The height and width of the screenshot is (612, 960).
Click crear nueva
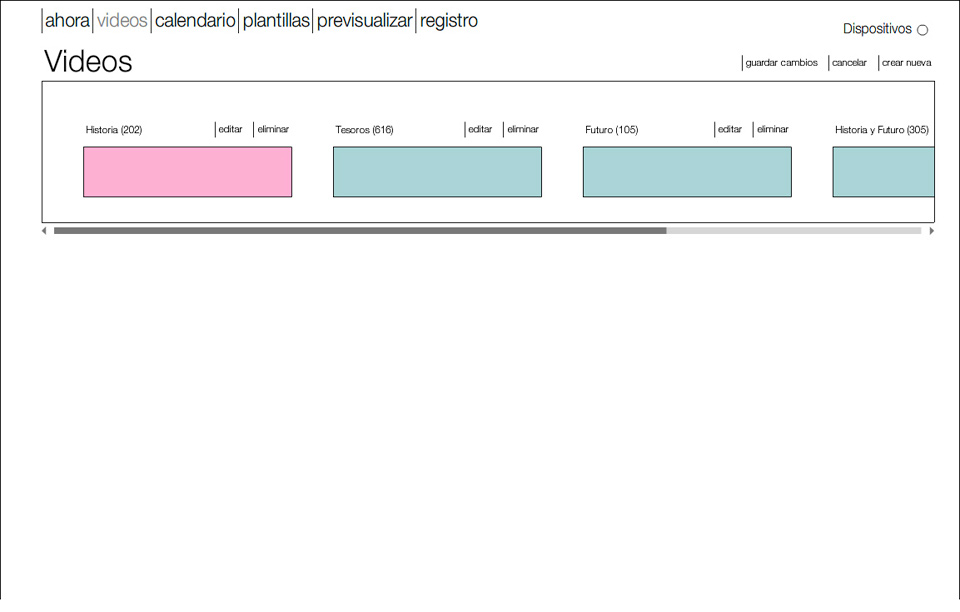(906, 62)
